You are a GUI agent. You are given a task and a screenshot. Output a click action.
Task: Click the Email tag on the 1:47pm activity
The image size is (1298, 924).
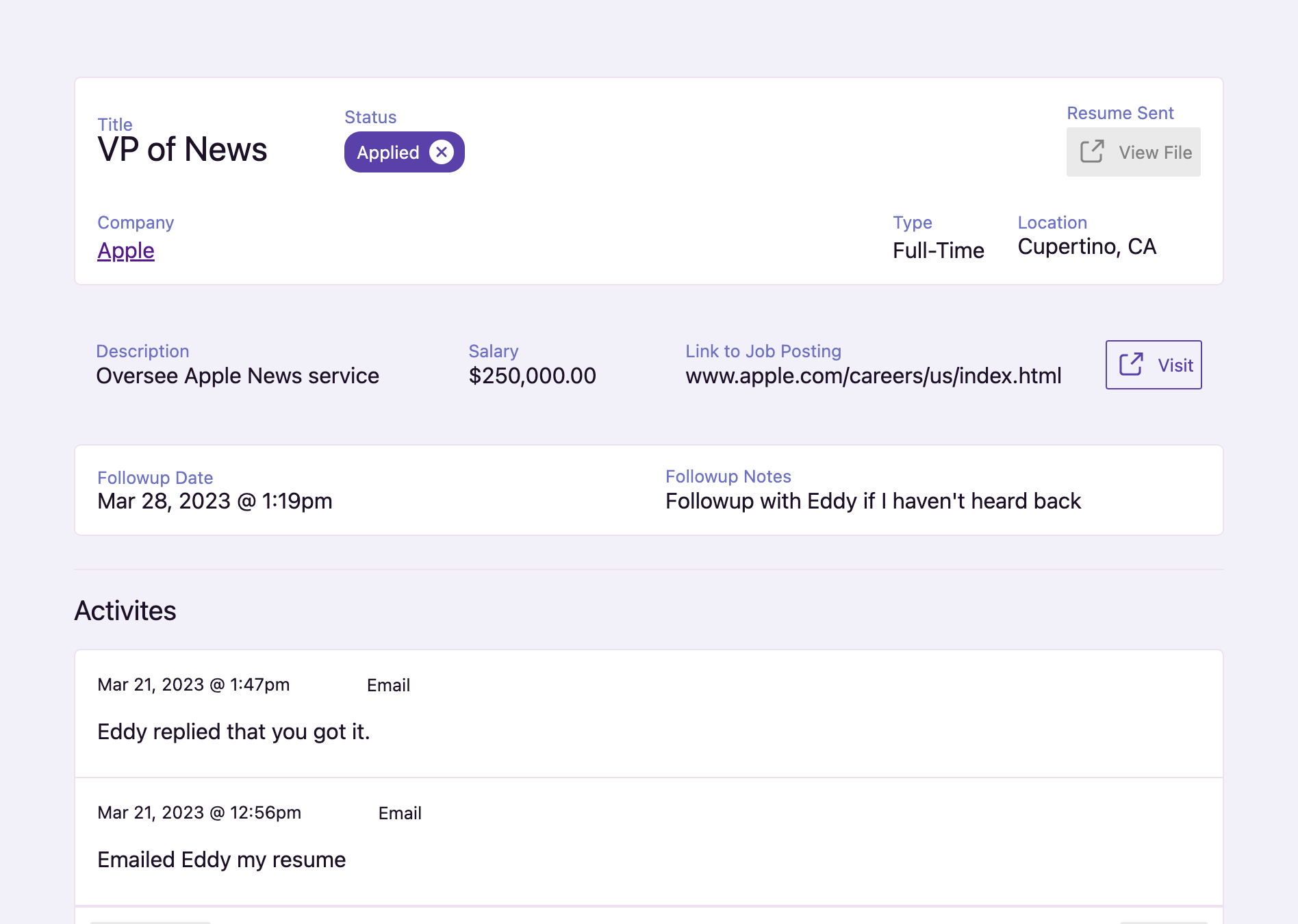click(388, 685)
